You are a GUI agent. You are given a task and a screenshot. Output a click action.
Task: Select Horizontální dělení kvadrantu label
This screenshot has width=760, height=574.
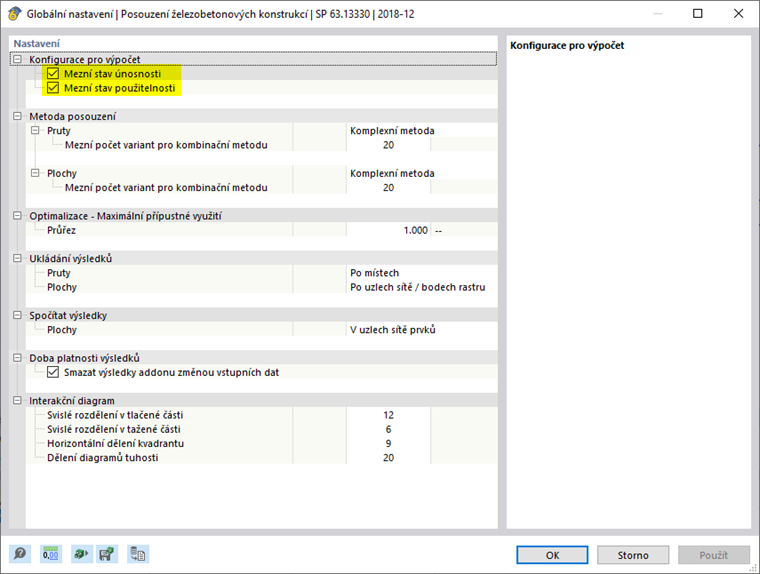coord(115,443)
